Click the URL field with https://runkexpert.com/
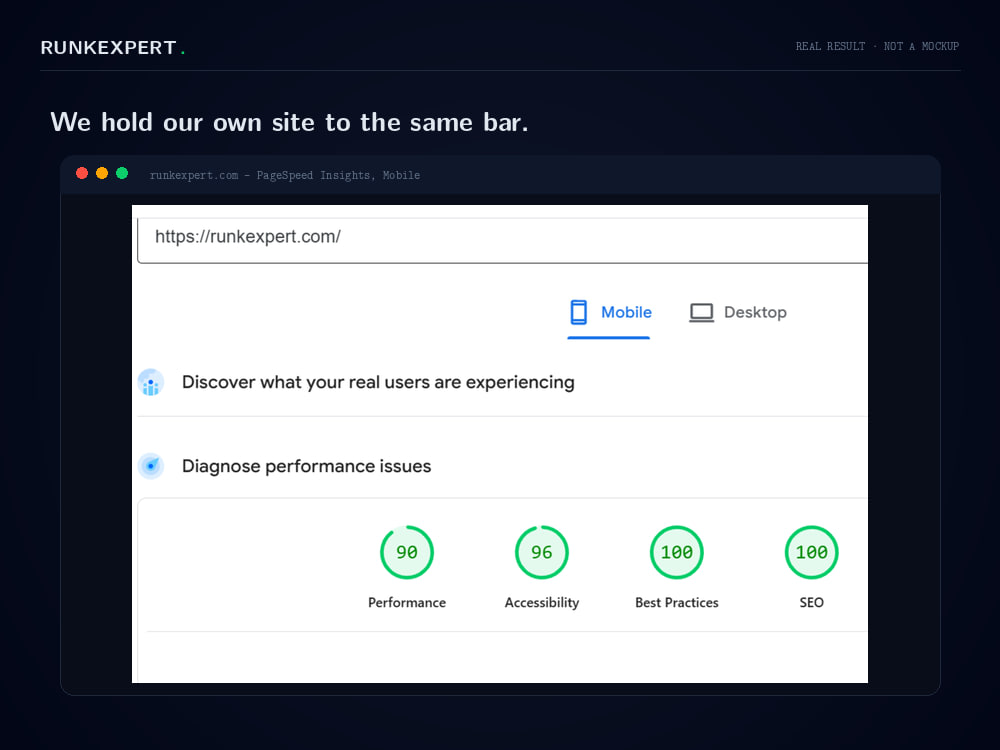This screenshot has width=1000, height=750. pyautogui.click(x=502, y=240)
